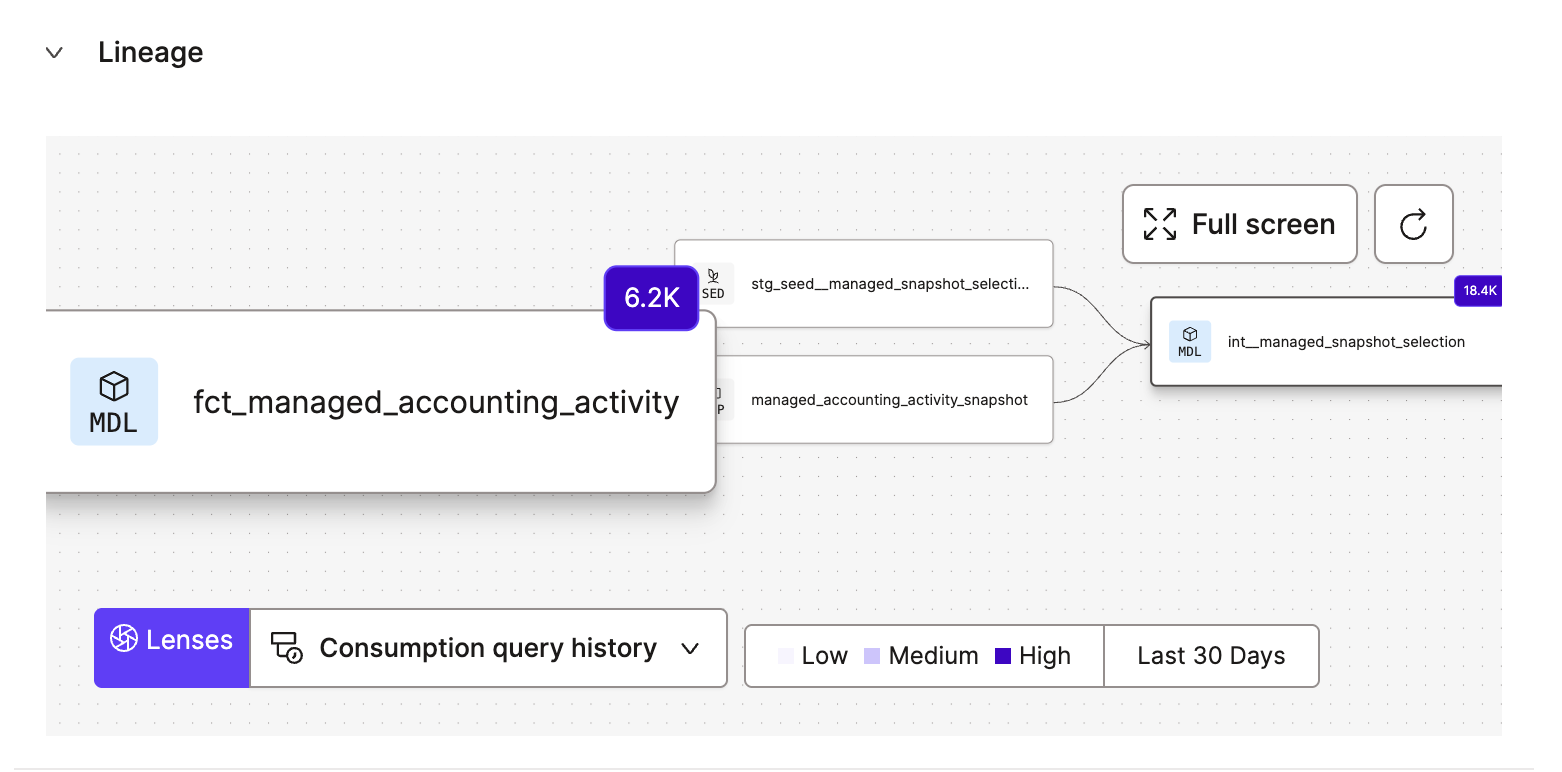
Task: Collapse the Lineage section
Action: (54, 52)
